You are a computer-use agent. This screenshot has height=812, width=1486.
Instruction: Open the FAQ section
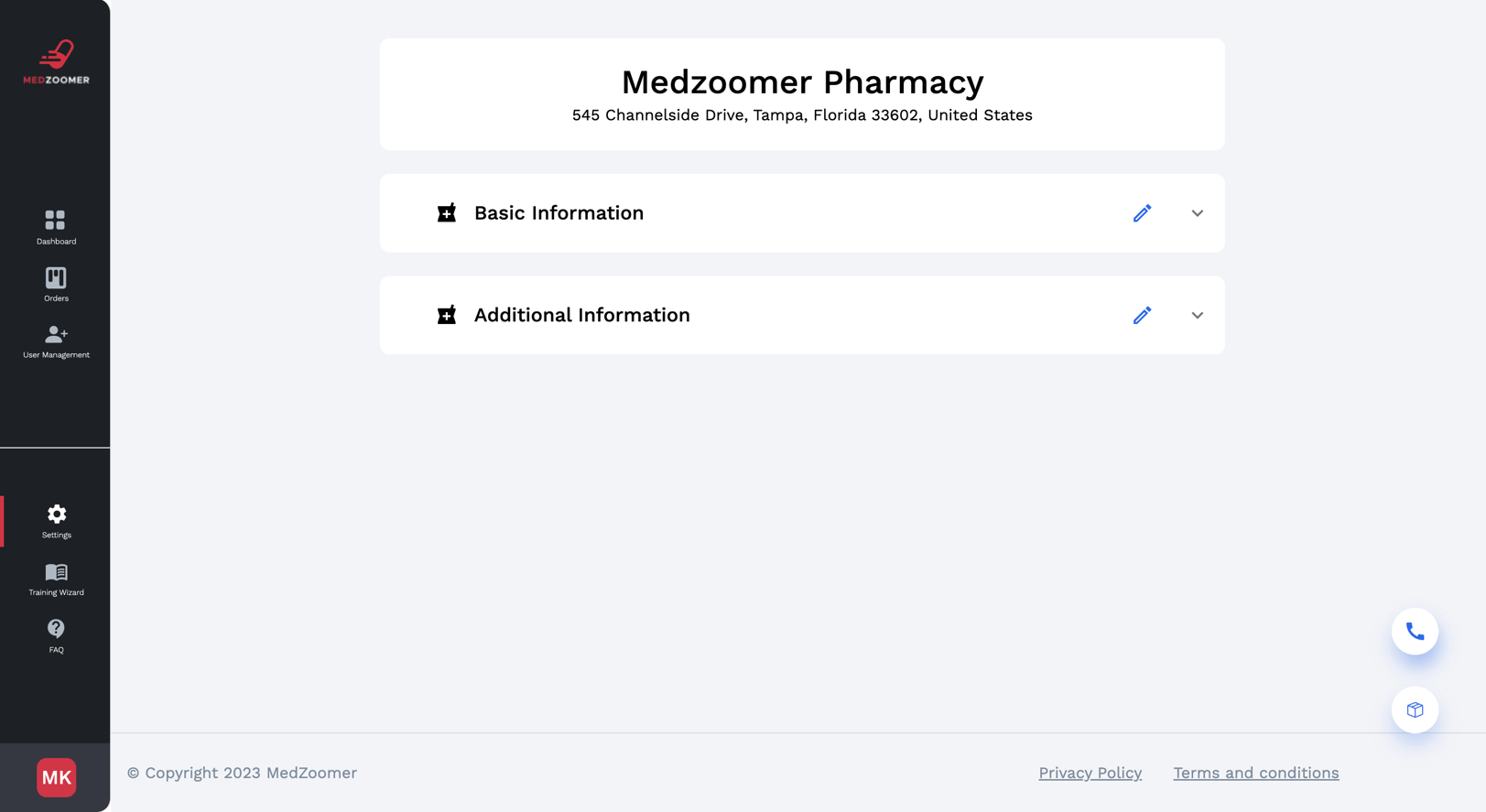coord(56,629)
